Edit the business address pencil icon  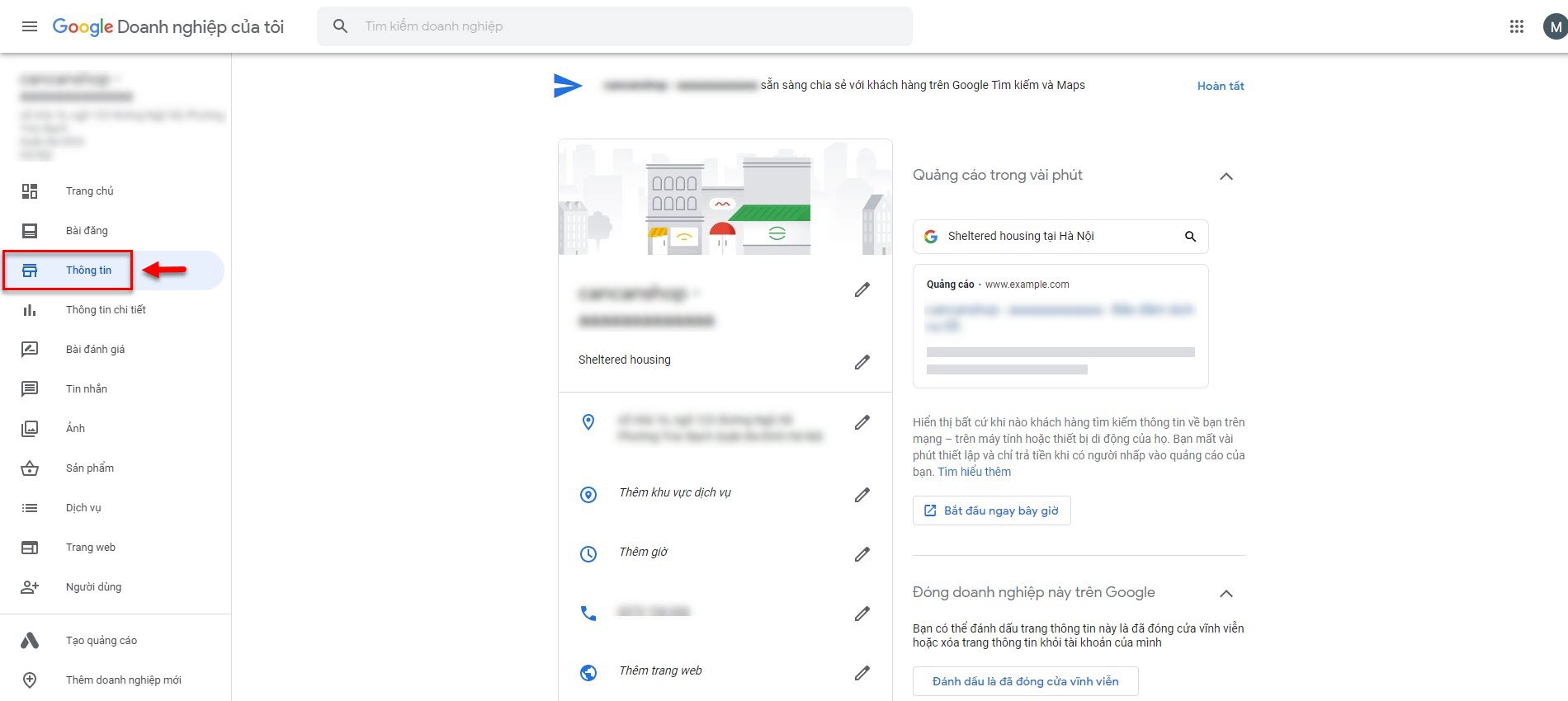[x=862, y=422]
